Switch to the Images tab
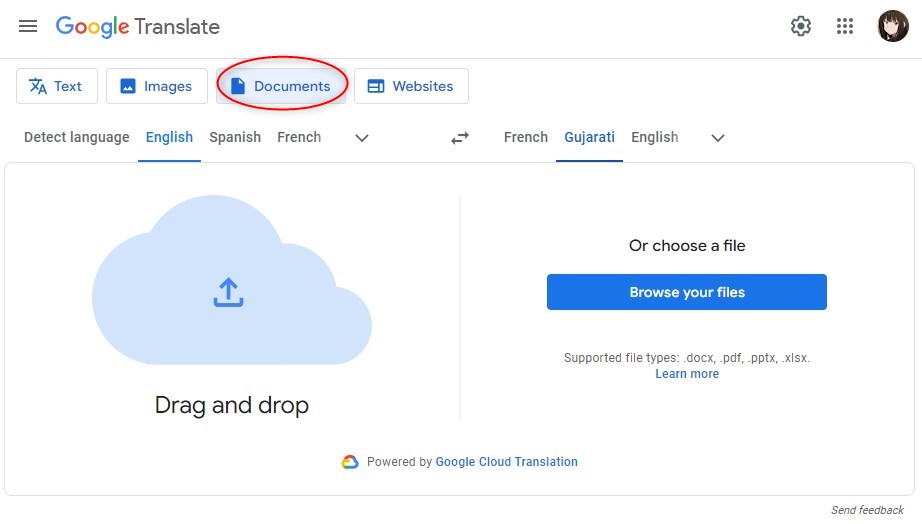922x524 pixels. pyautogui.click(x=156, y=86)
